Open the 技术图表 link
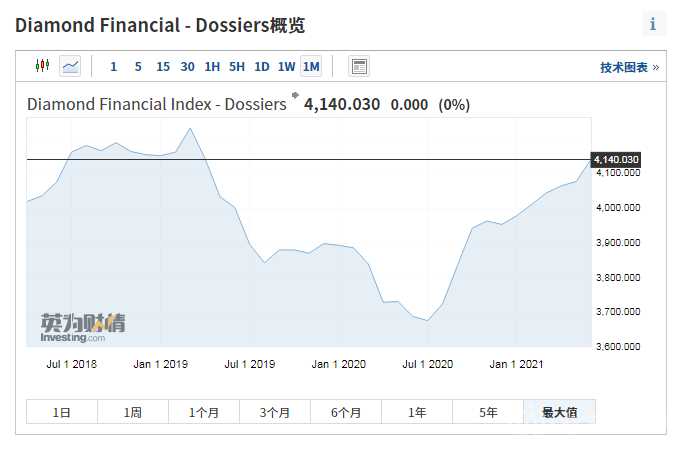Screen dimensions: 682x453 click(629, 67)
